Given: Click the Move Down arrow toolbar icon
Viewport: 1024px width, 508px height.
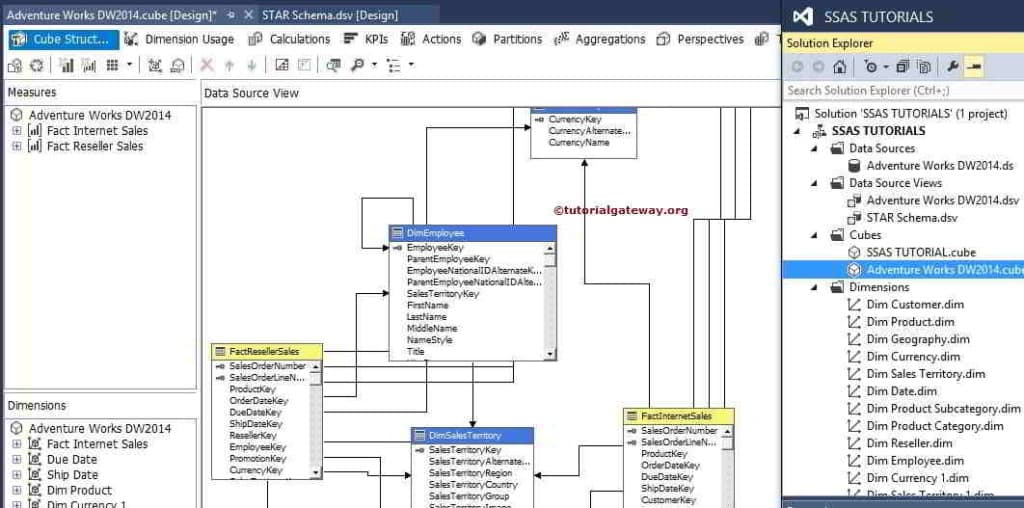Looking at the screenshot, I should [251, 65].
